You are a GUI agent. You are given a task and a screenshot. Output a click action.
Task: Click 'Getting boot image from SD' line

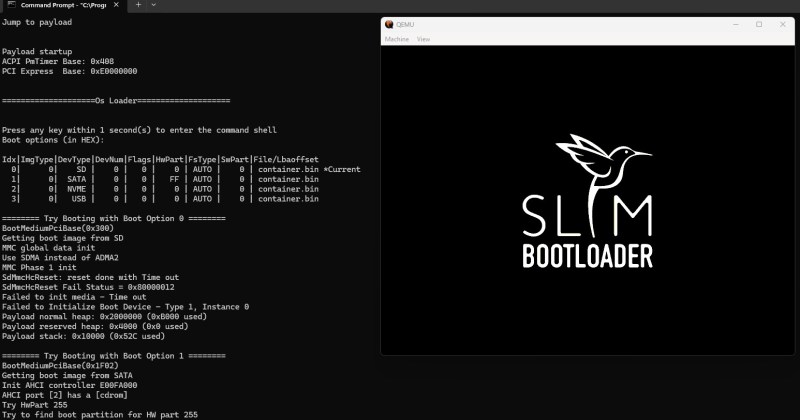click(62, 238)
